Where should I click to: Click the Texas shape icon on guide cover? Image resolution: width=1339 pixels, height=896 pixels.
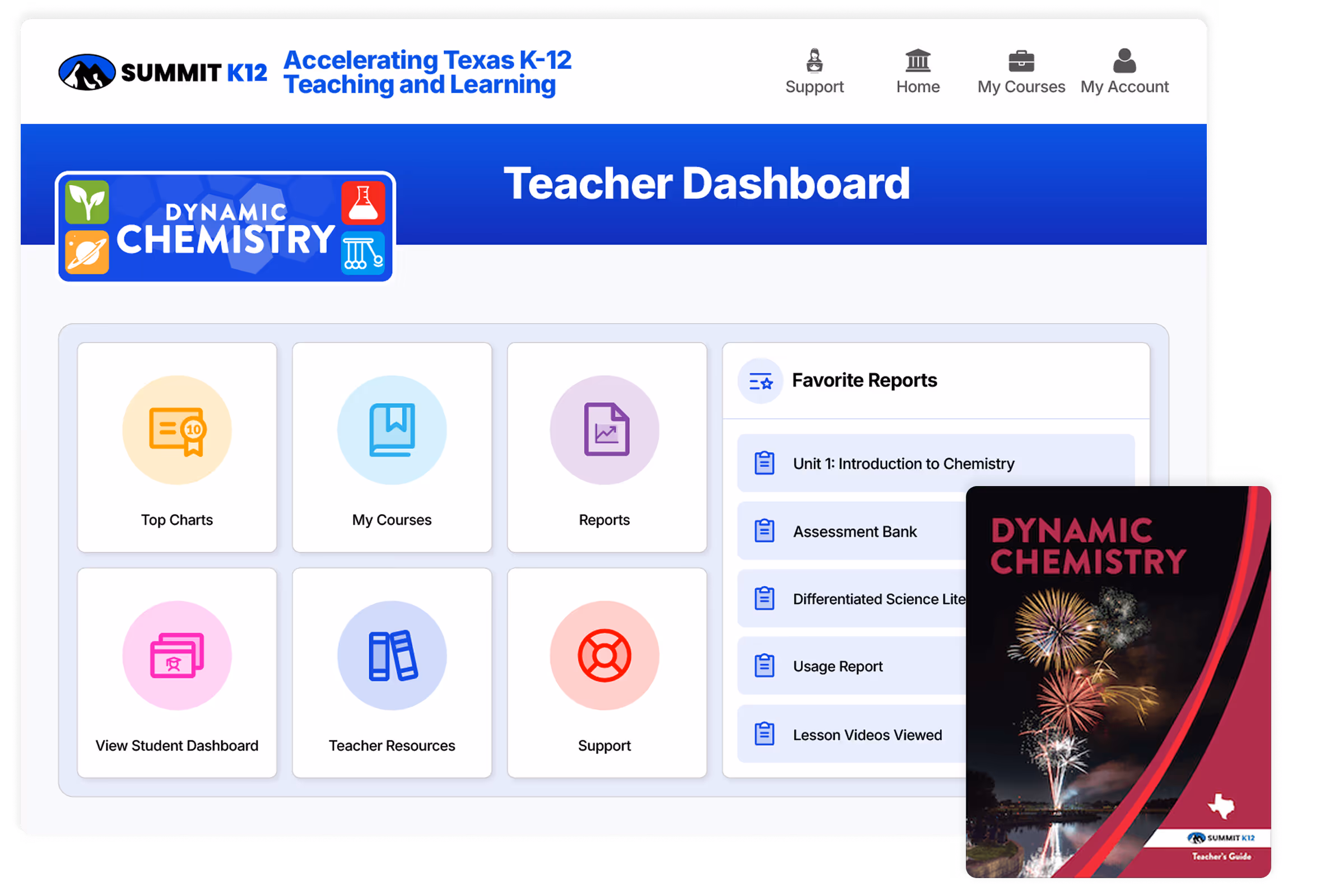point(1221,806)
